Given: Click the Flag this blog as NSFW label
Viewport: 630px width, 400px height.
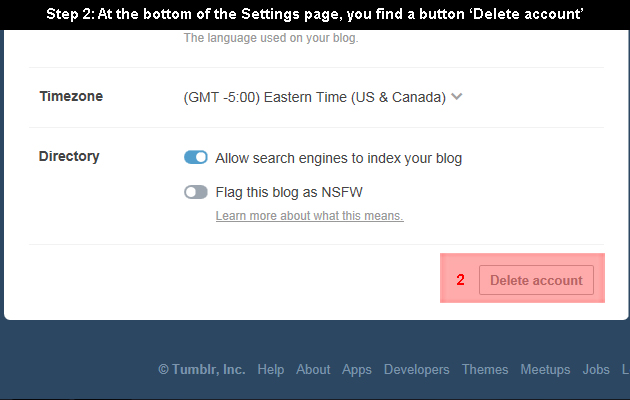Looking at the screenshot, I should coord(289,192).
